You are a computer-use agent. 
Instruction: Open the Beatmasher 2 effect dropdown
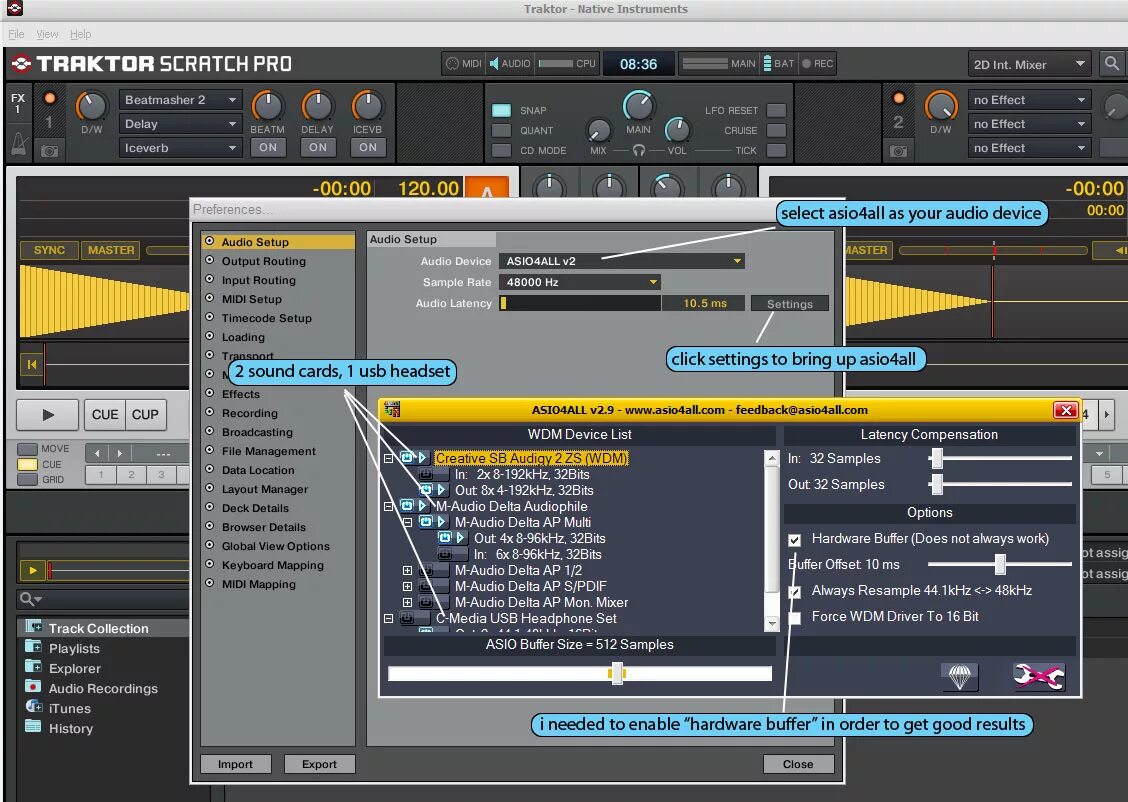(x=180, y=100)
